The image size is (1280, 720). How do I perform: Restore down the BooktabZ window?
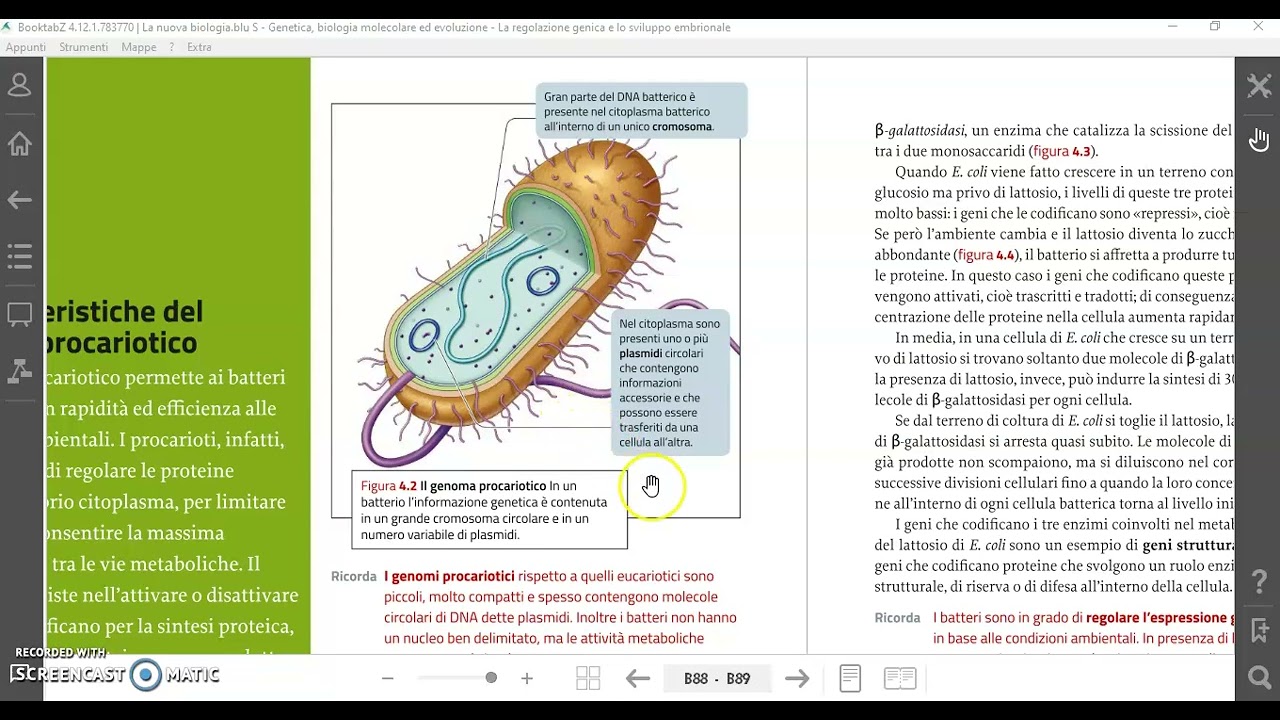[1215, 27]
